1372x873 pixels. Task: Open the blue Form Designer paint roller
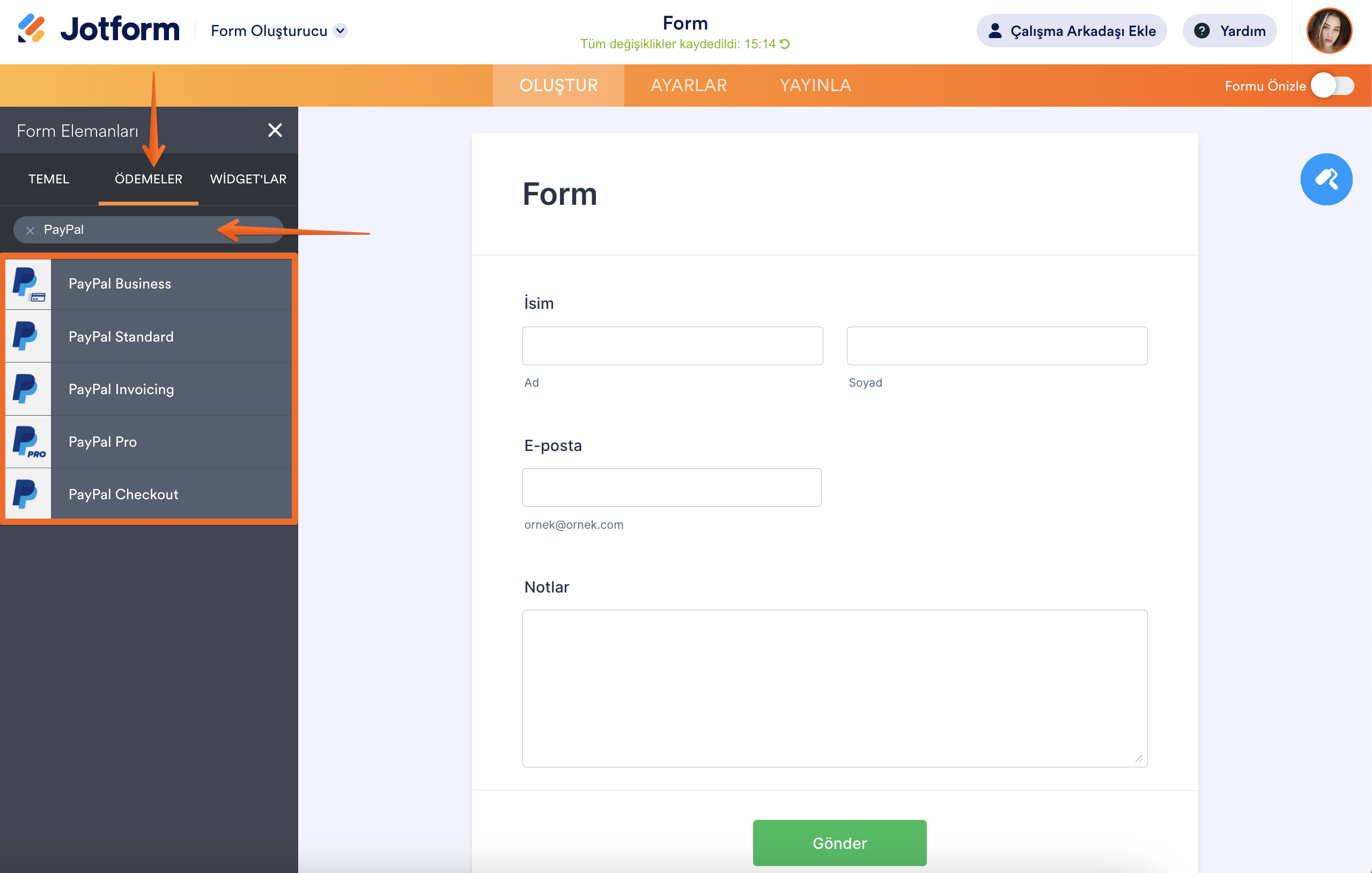tap(1326, 180)
